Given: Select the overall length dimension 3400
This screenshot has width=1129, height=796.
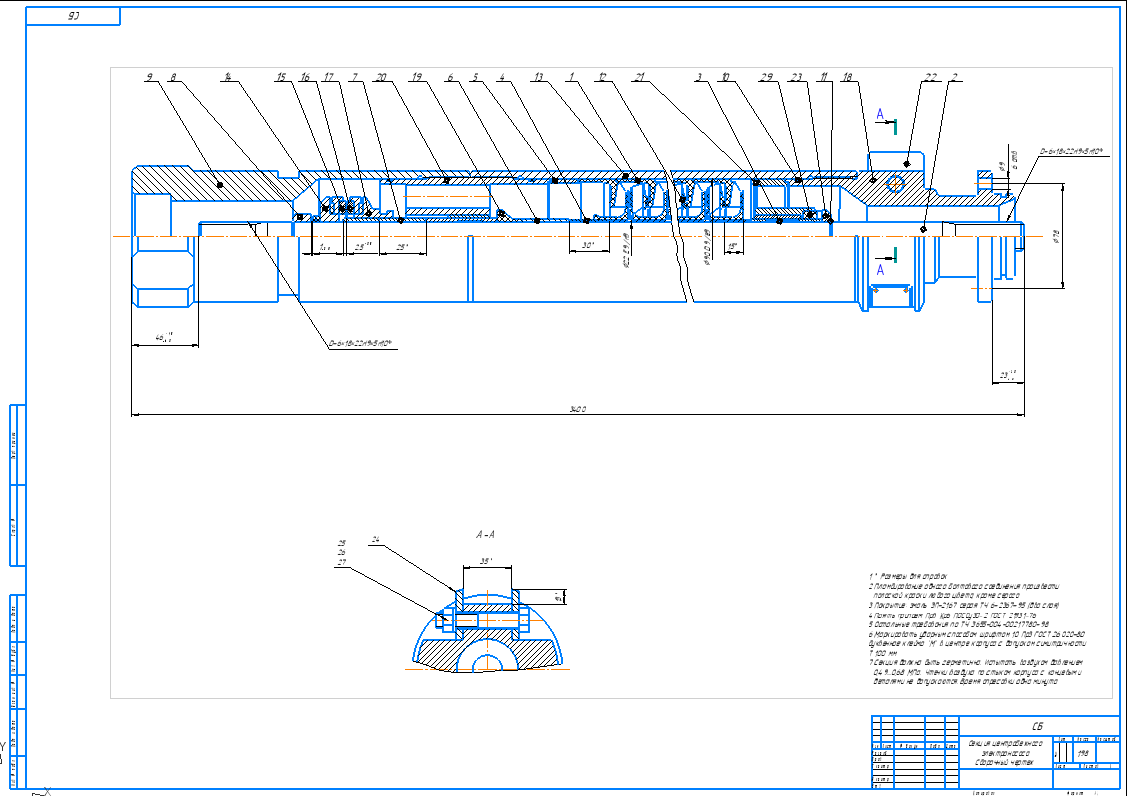Looking at the screenshot, I should [577, 409].
